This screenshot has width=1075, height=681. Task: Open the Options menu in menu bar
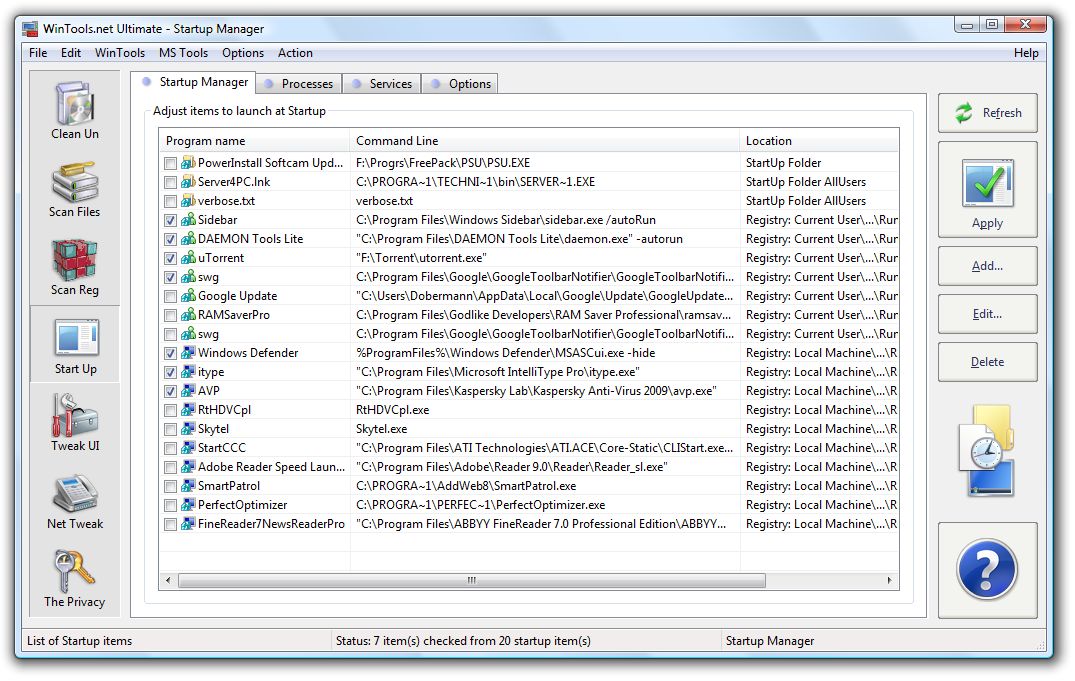point(243,53)
